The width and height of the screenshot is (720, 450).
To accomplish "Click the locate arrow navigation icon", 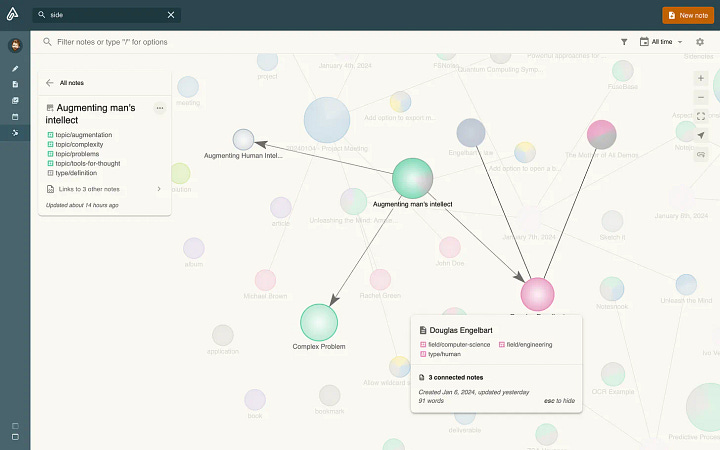I will (701, 135).
